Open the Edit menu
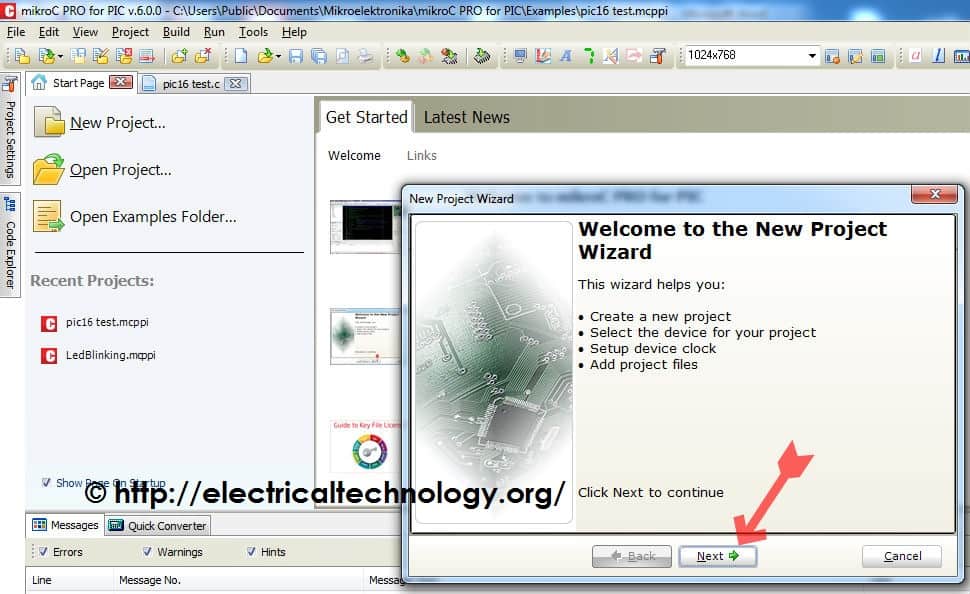970x594 pixels. (49, 32)
